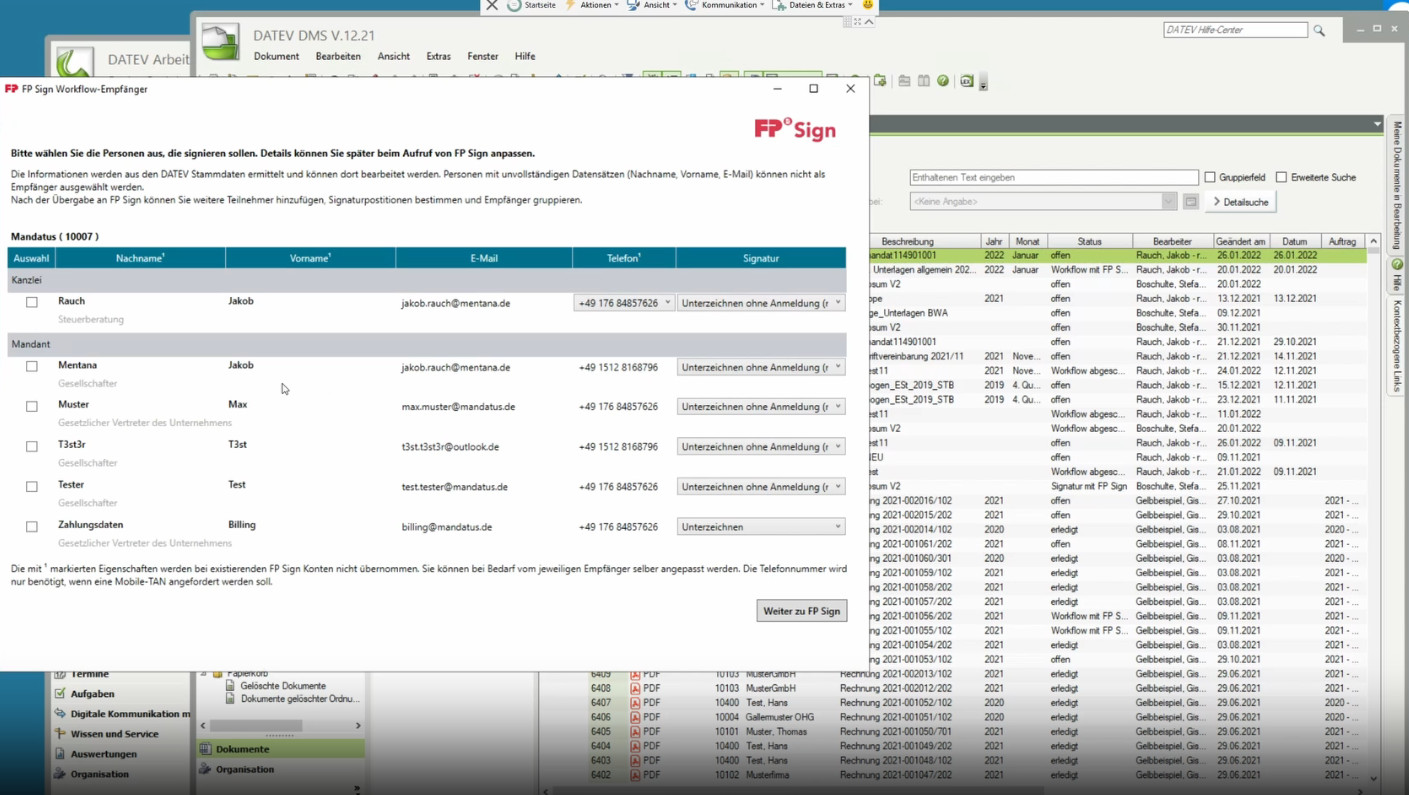The height and width of the screenshot is (795, 1409).
Task: Open the Extras menu in DATEV DMS
Action: pos(438,56)
